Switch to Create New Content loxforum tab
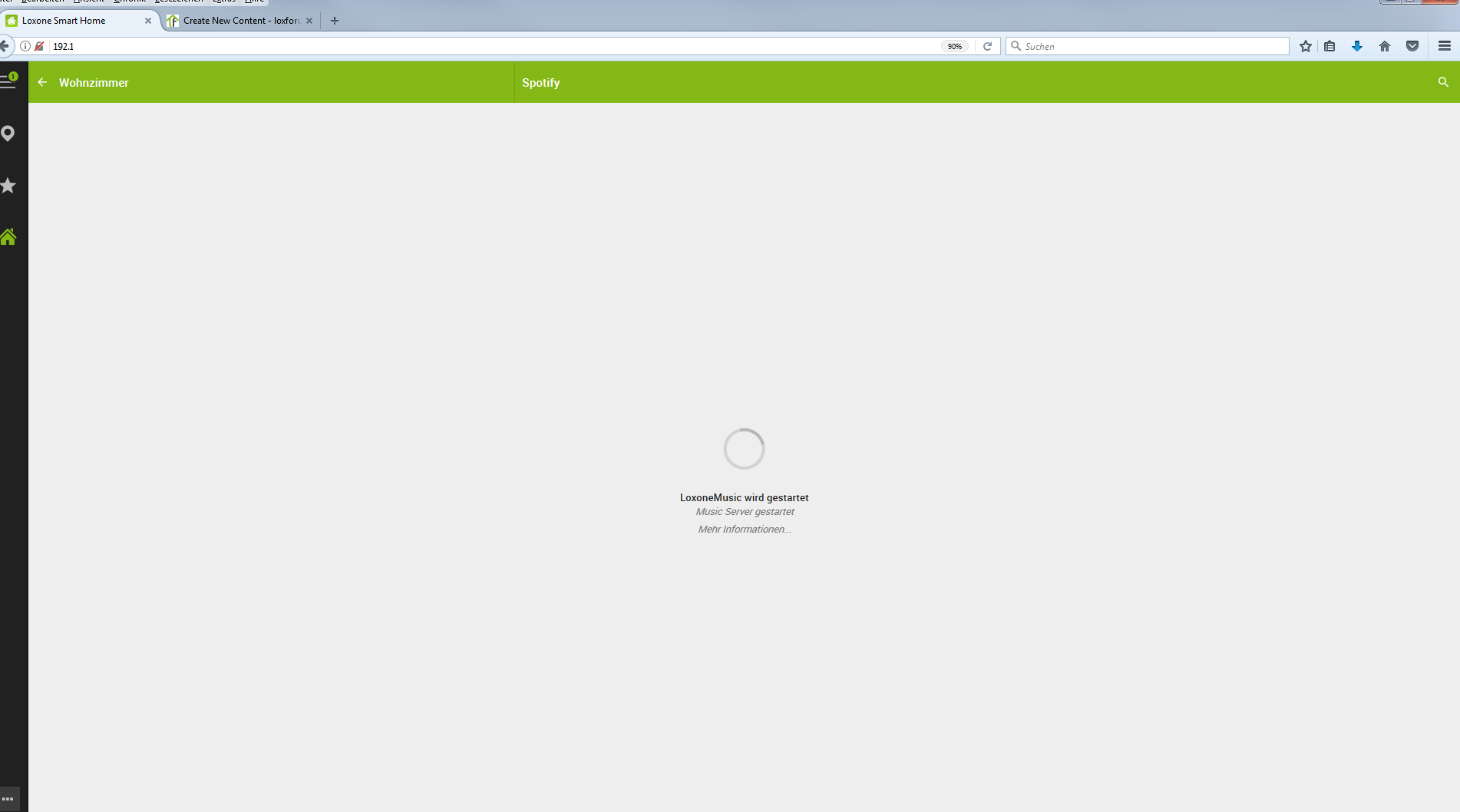The width and height of the screenshot is (1460, 812). coord(240,21)
